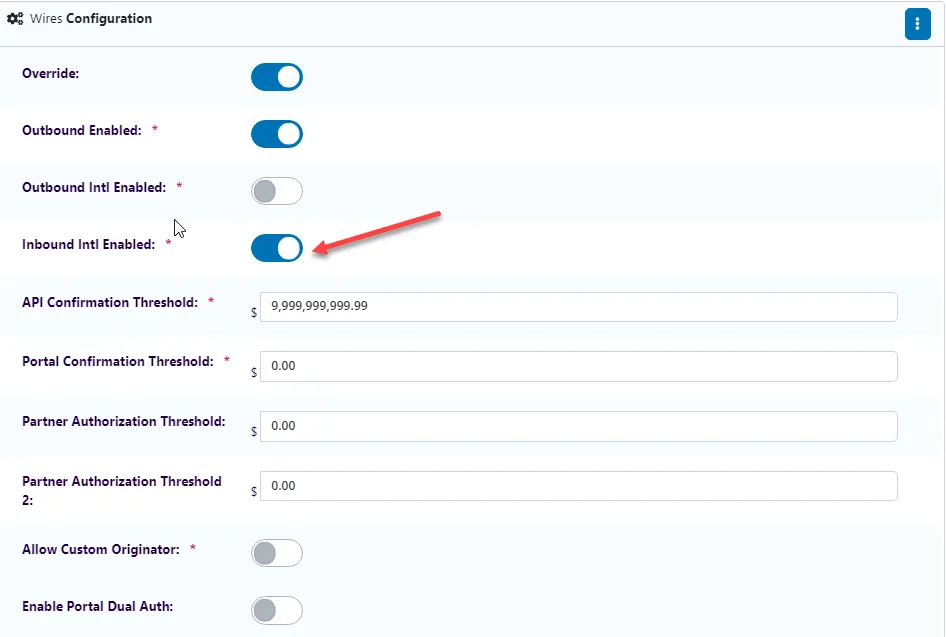Click the Wires Configuration heading
The height and width of the screenshot is (637, 946).
tap(91, 19)
